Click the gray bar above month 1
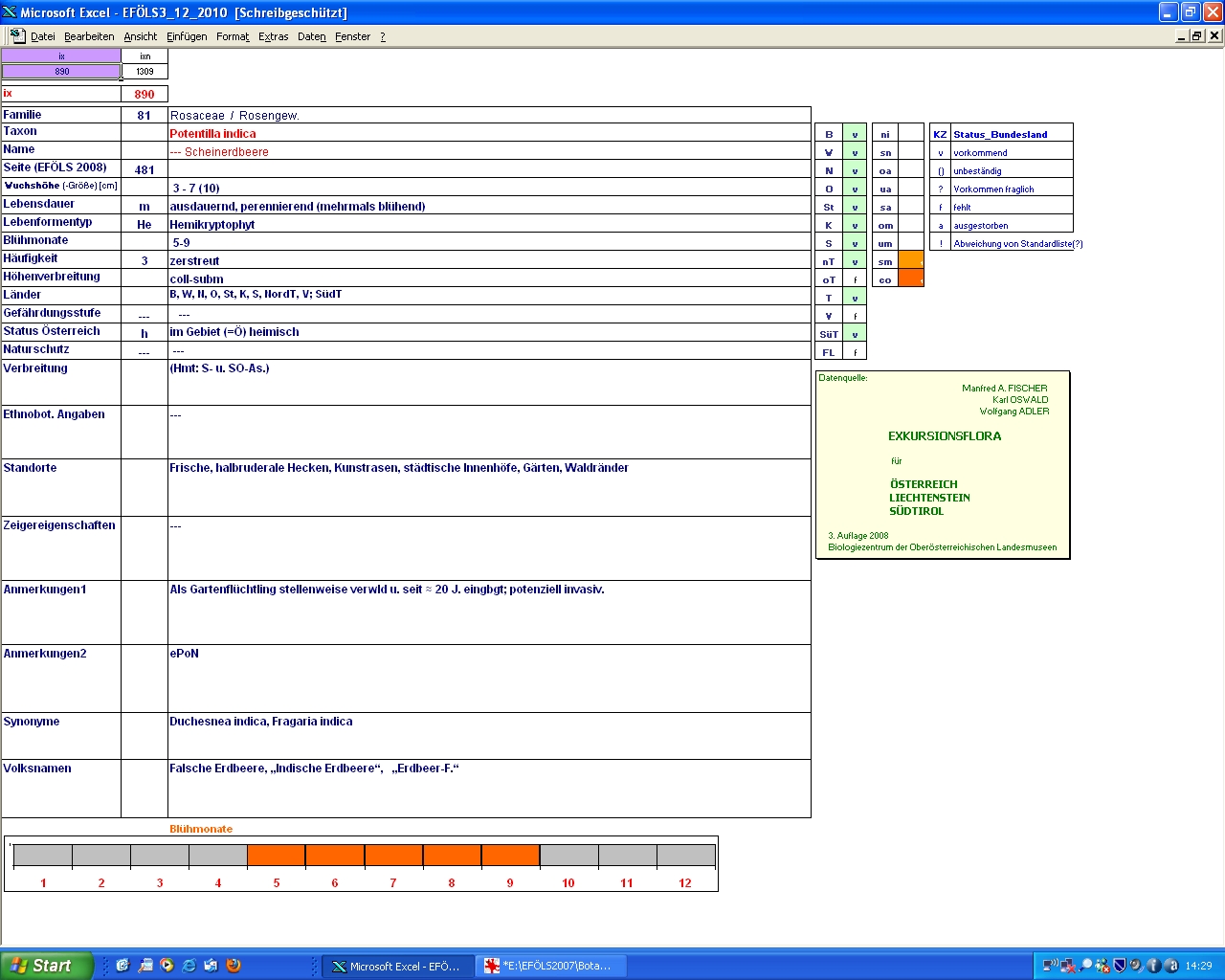 point(43,855)
